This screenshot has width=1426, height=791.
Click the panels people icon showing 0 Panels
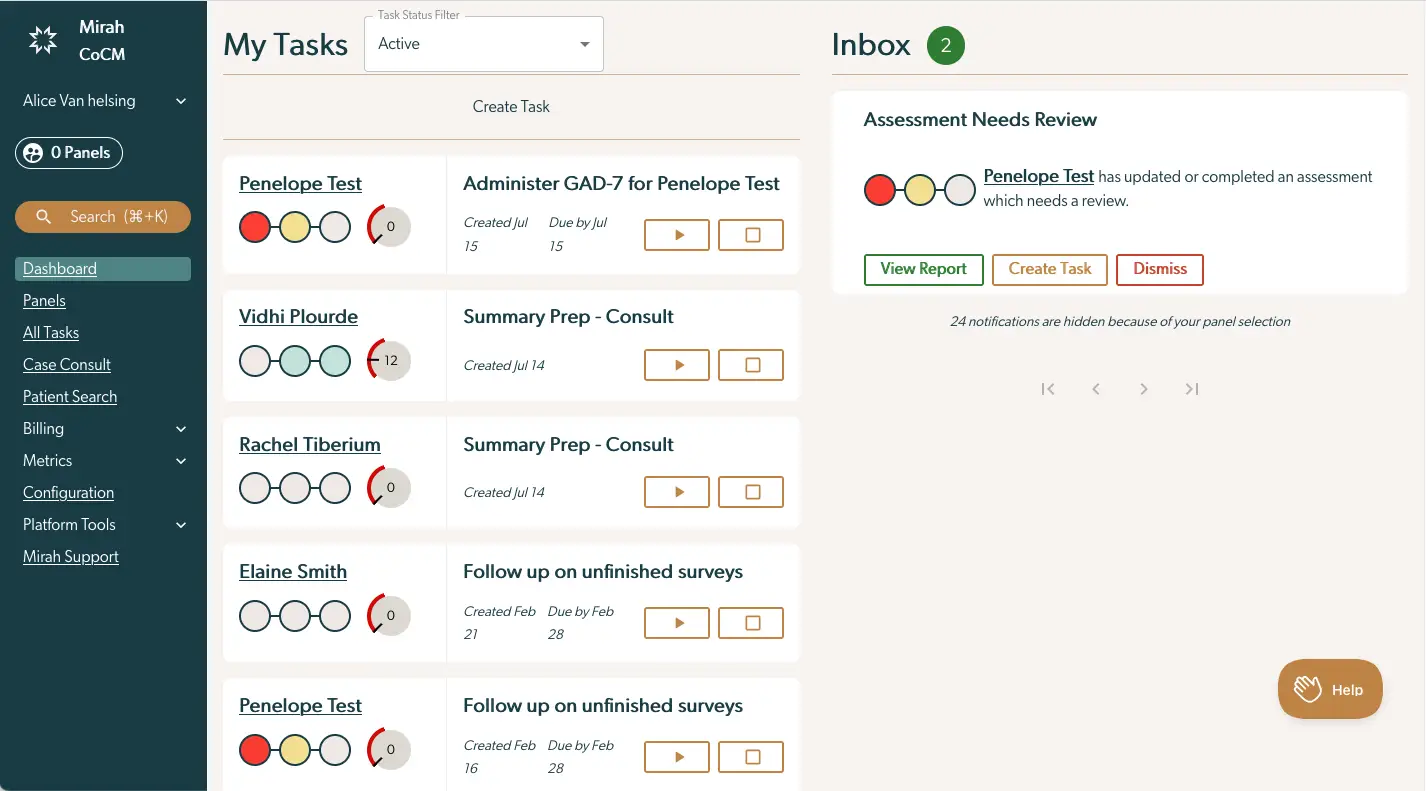[x=32, y=152]
